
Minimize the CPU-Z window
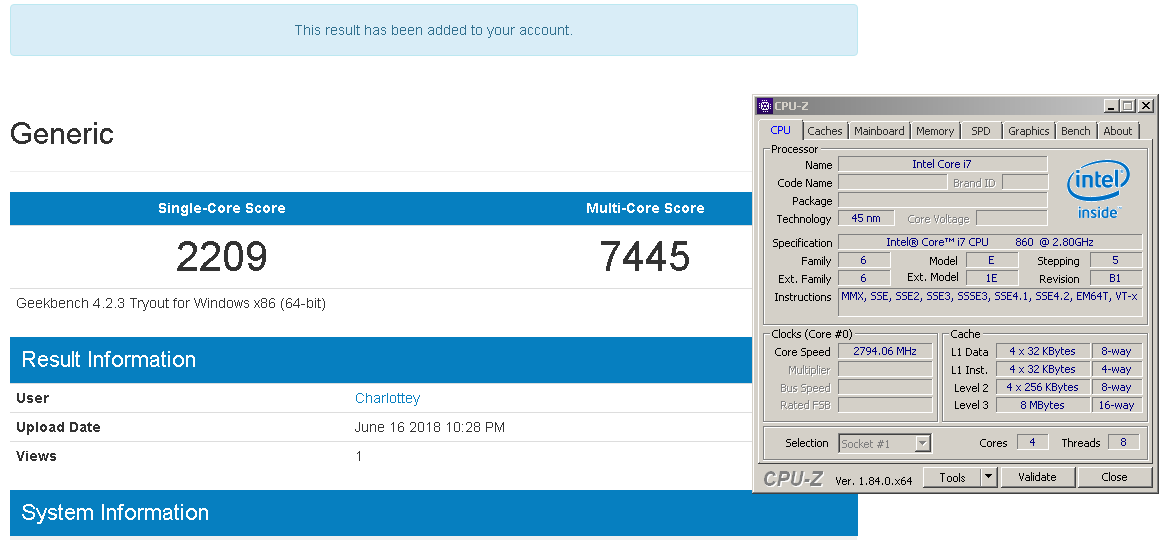(1111, 106)
